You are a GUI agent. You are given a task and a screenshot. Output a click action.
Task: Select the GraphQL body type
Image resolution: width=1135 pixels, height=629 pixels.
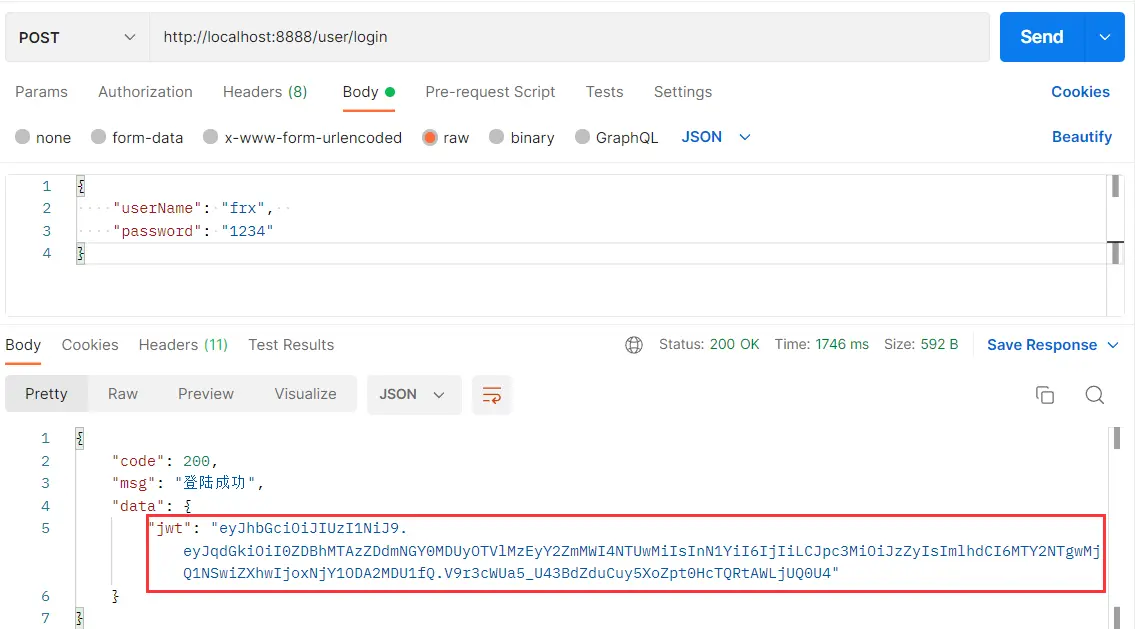click(x=616, y=138)
